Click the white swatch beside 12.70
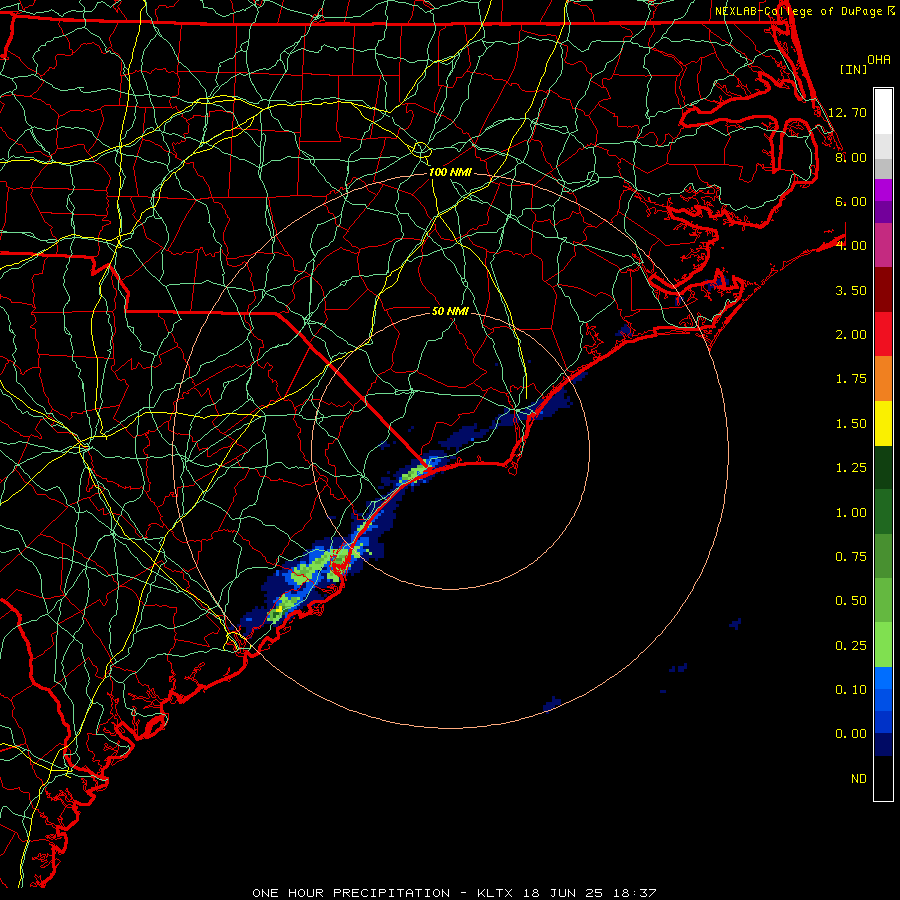Viewport: 900px width, 900px height. pos(883,112)
